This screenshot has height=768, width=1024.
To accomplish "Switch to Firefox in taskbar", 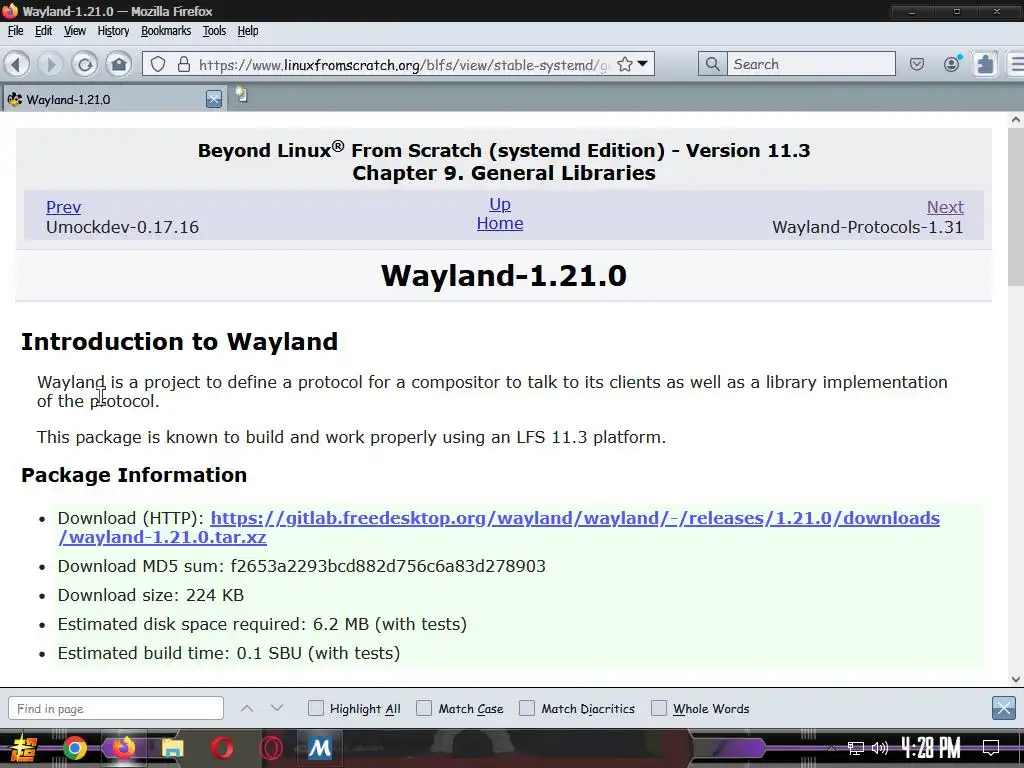I will coord(123,748).
